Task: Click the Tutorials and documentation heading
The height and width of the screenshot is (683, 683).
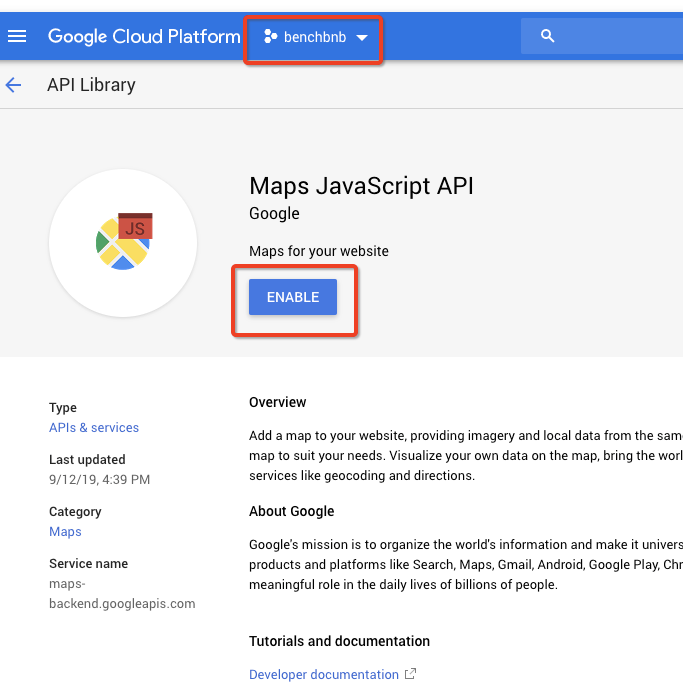Action: [x=339, y=641]
